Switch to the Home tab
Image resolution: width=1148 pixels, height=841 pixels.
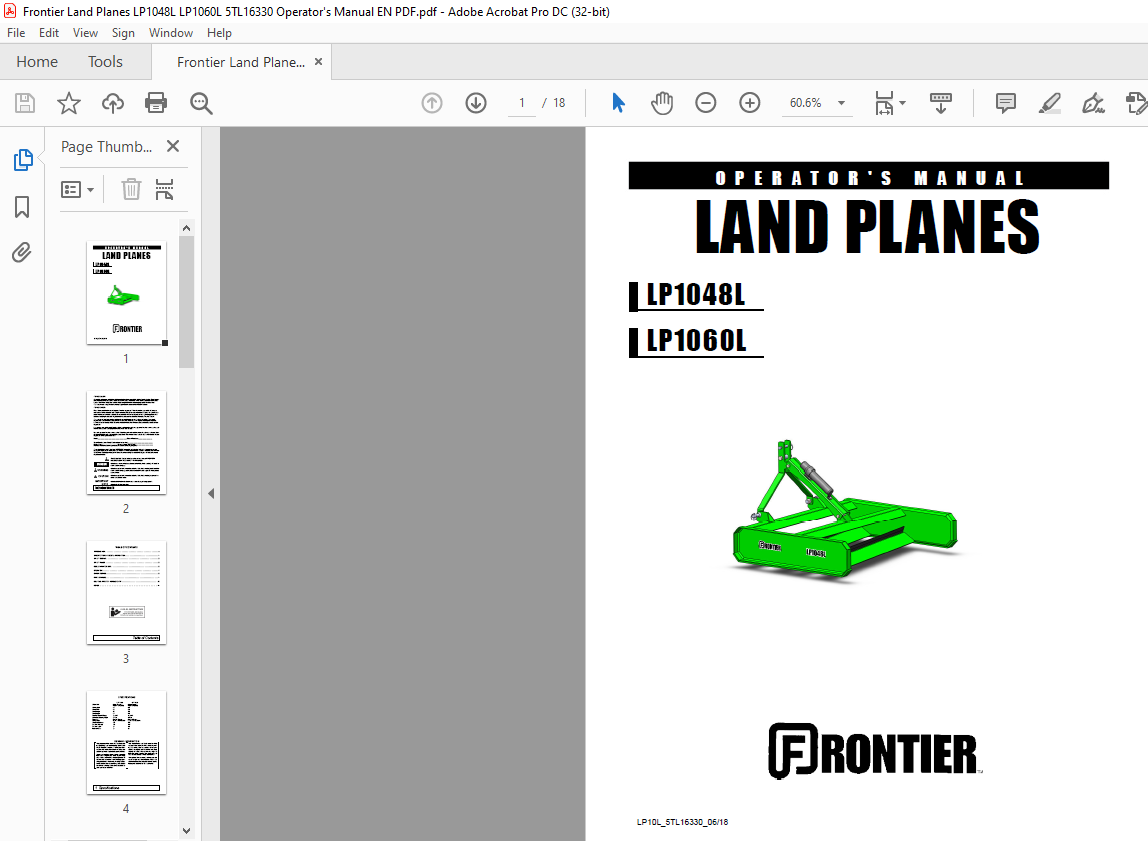pyautogui.click(x=37, y=62)
